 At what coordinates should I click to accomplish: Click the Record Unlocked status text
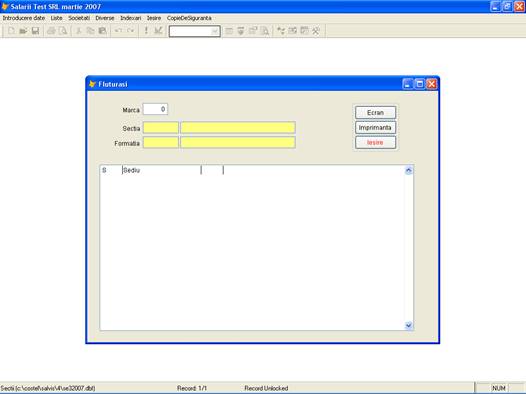click(x=266, y=388)
